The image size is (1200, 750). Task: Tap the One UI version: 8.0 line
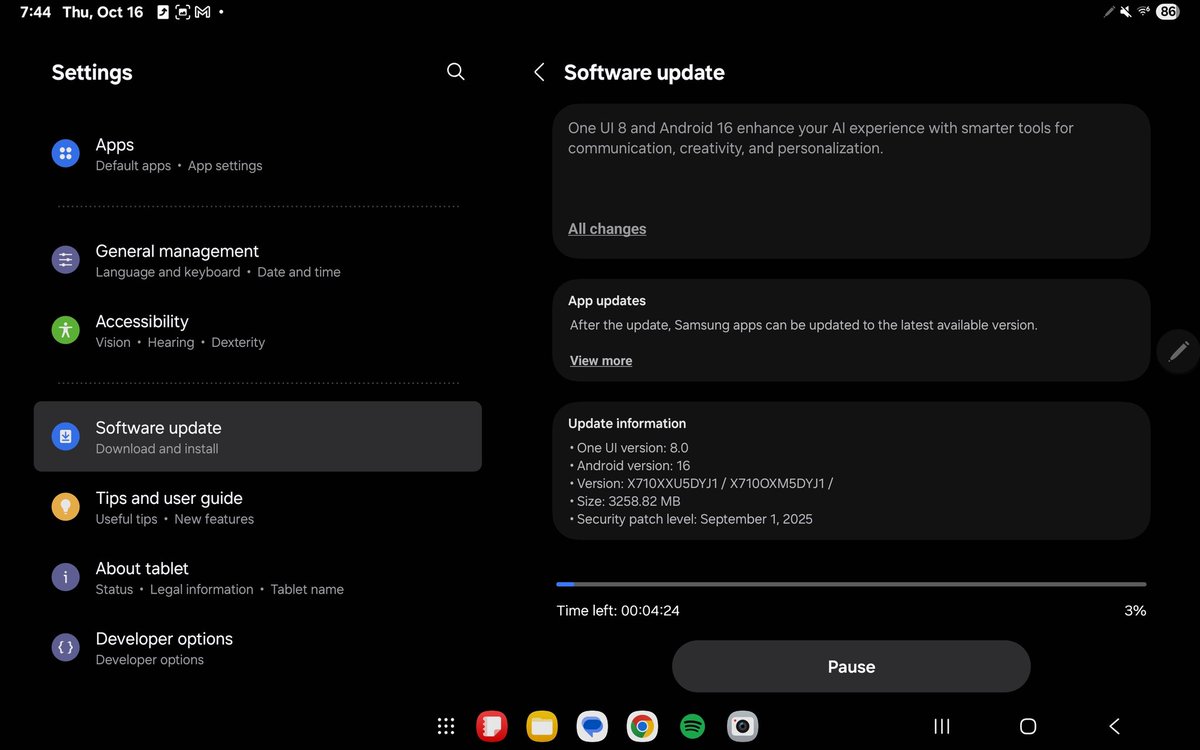pyautogui.click(x=629, y=448)
